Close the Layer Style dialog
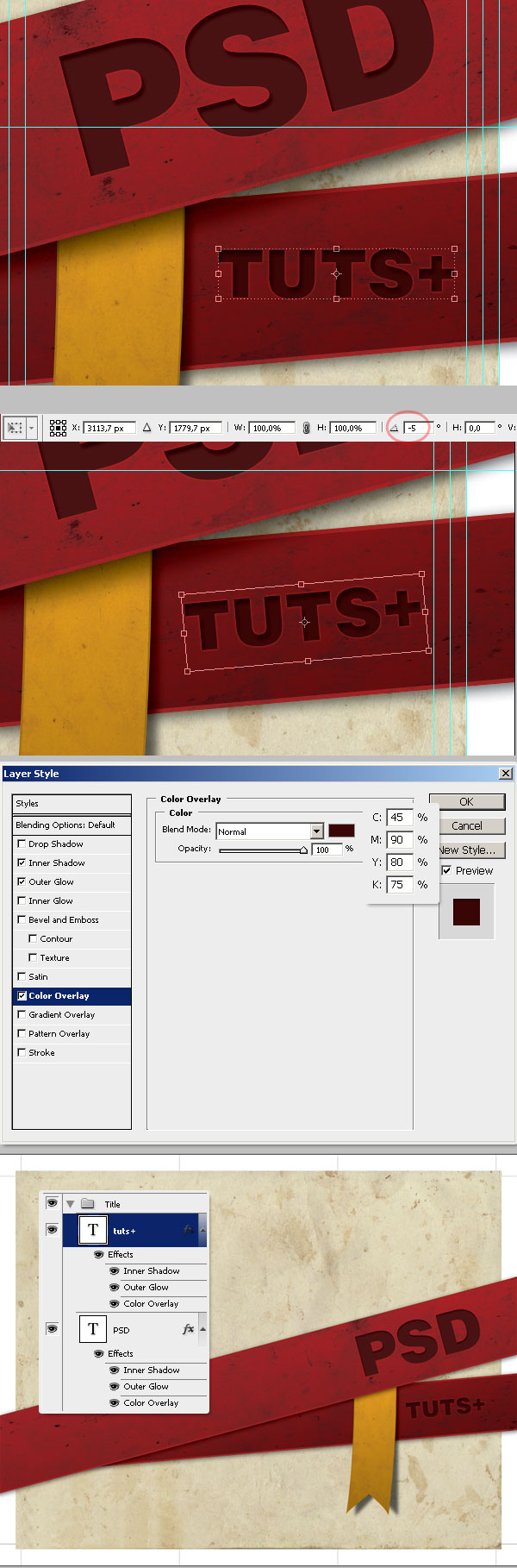Screen dimensions: 517x1568 pos(506,773)
